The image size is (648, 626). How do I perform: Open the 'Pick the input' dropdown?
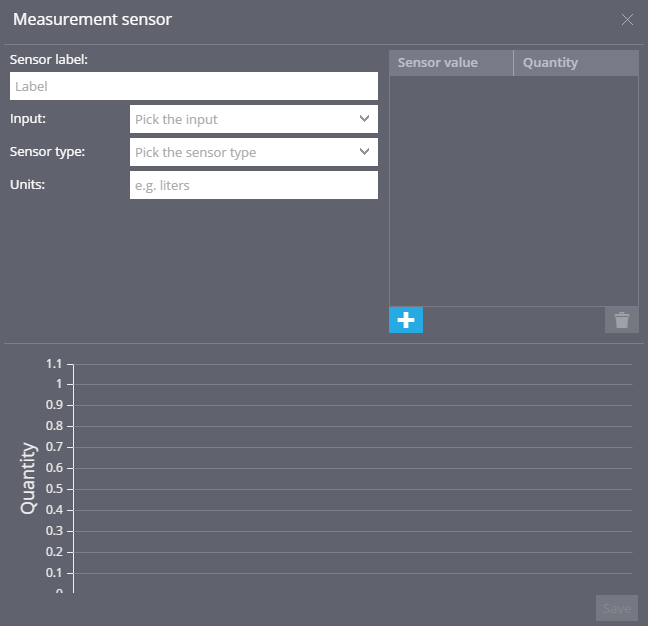pos(254,119)
